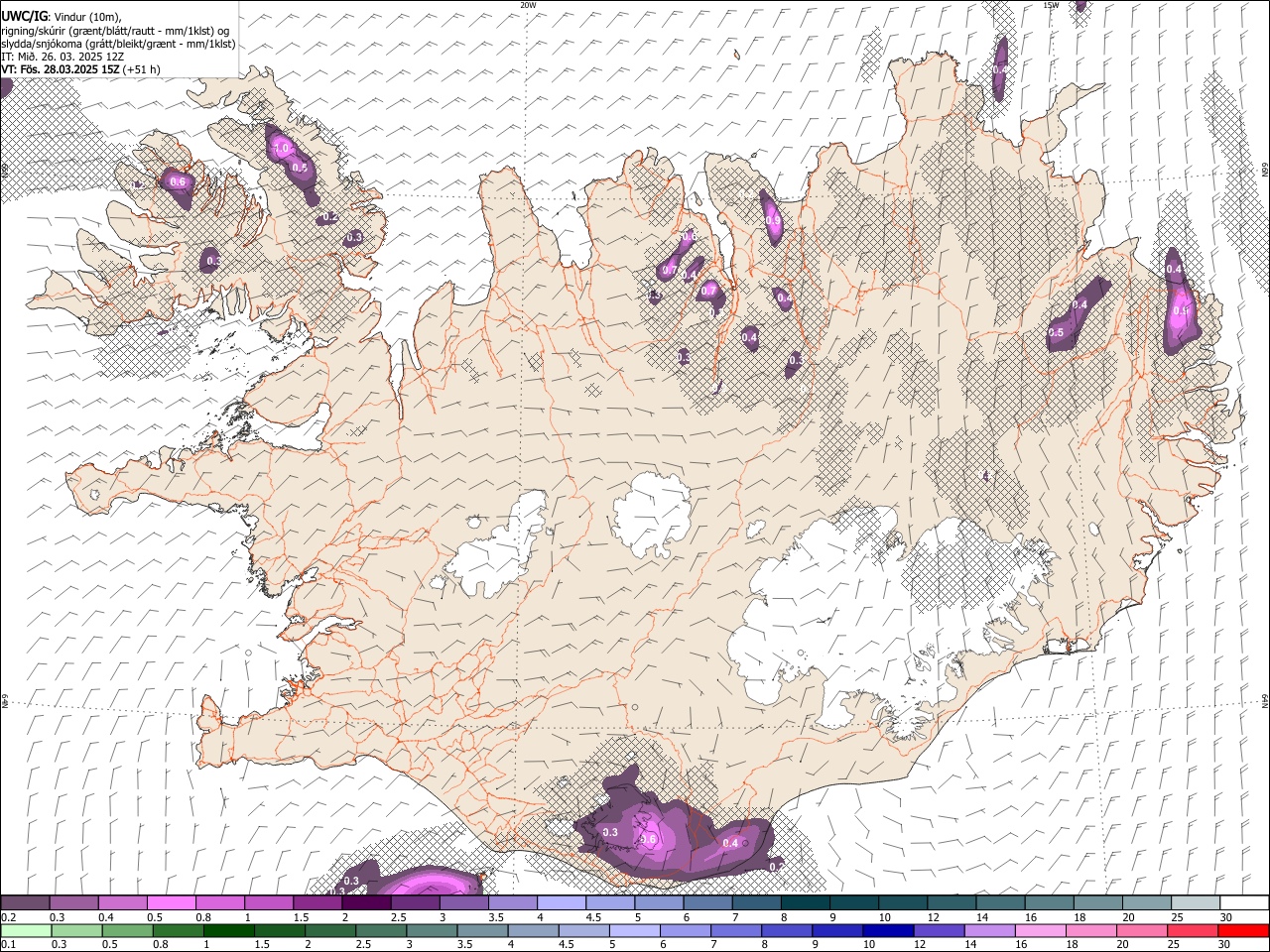Click the '0.1' label in the bottom legend row

click(x=8, y=945)
